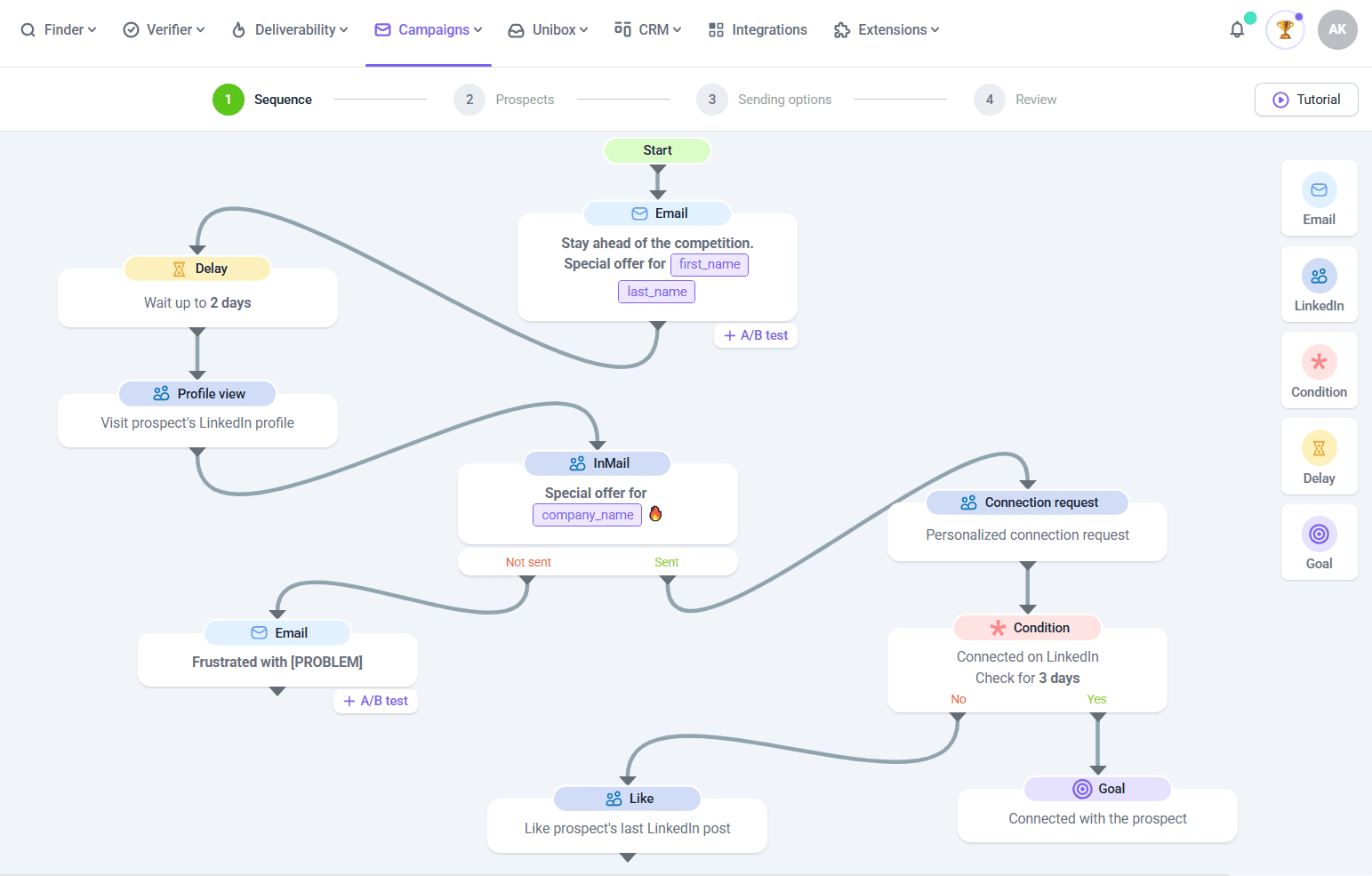The image size is (1372, 876).
Task: Open the AK user avatar
Action: (x=1336, y=30)
